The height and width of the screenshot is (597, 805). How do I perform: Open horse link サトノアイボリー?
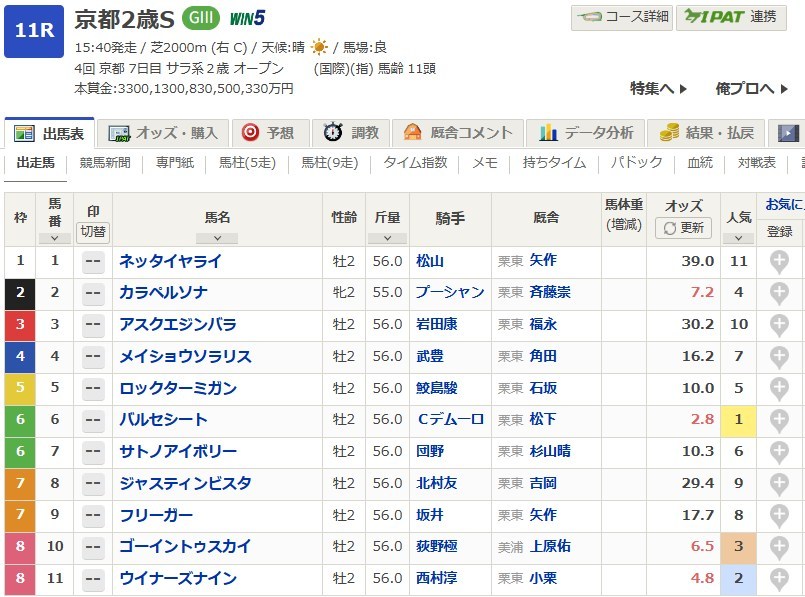(178, 453)
